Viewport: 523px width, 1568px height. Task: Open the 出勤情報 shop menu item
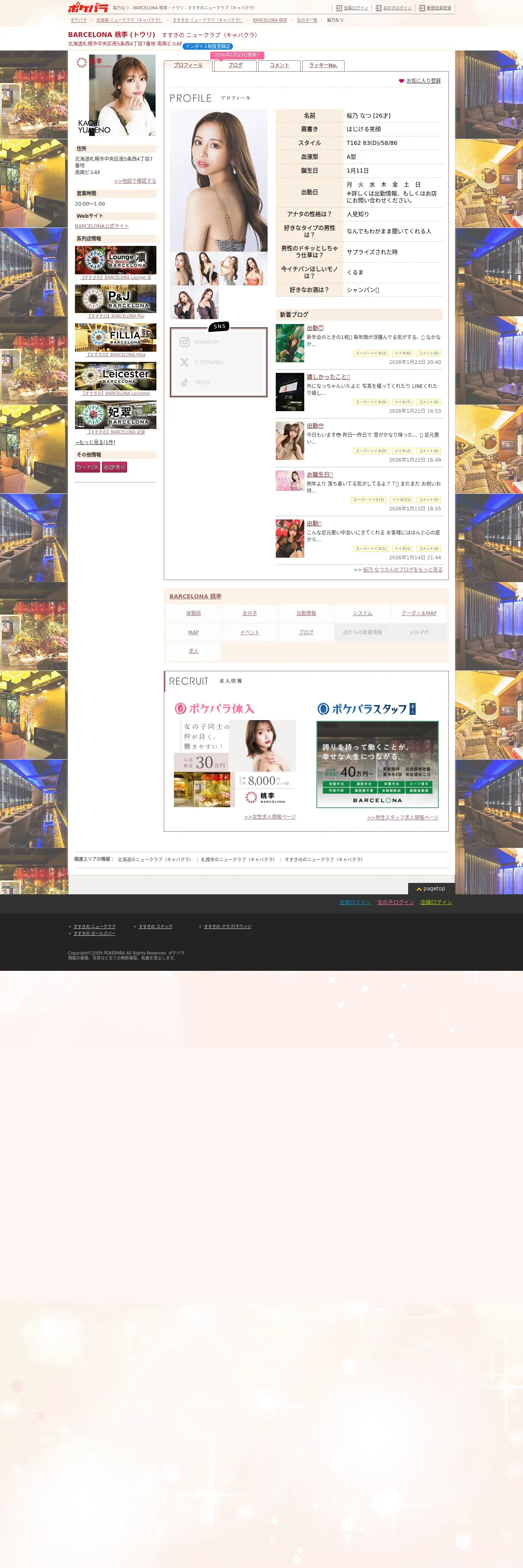pos(306,613)
